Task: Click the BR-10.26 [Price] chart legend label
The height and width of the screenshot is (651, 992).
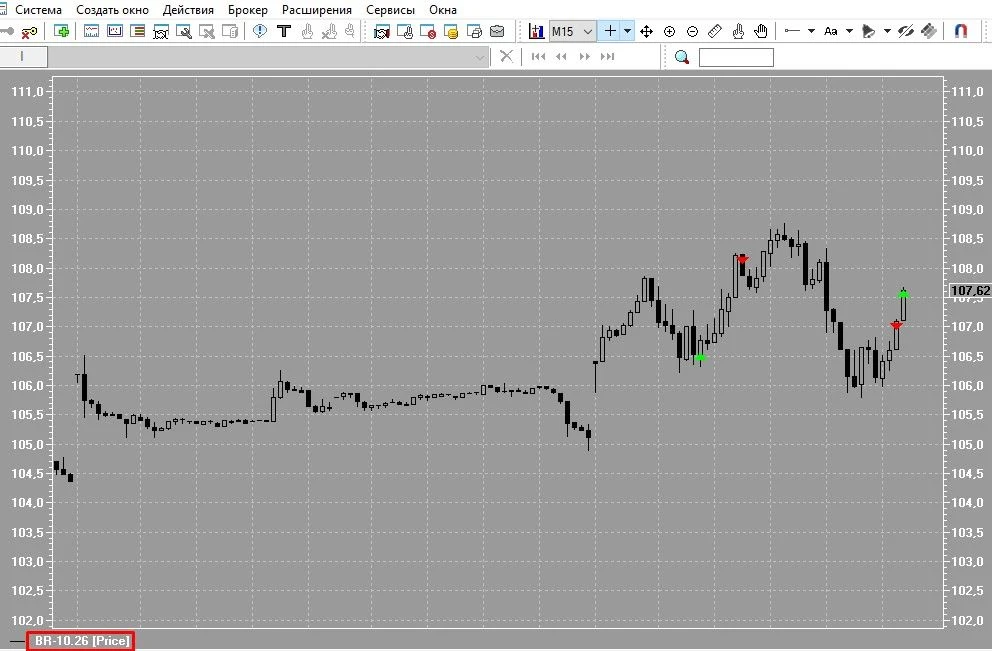Action: (82, 641)
